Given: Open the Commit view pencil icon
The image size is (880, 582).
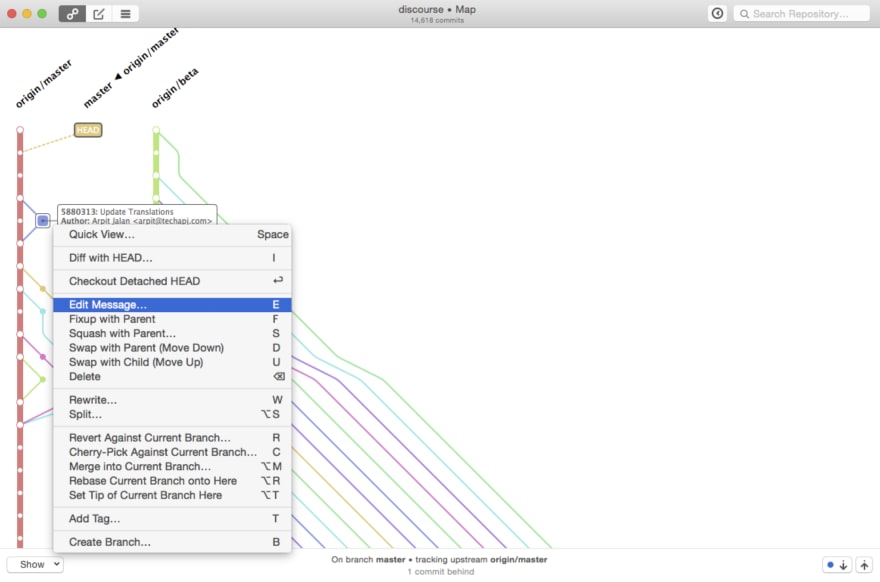Looking at the screenshot, I should click(99, 13).
